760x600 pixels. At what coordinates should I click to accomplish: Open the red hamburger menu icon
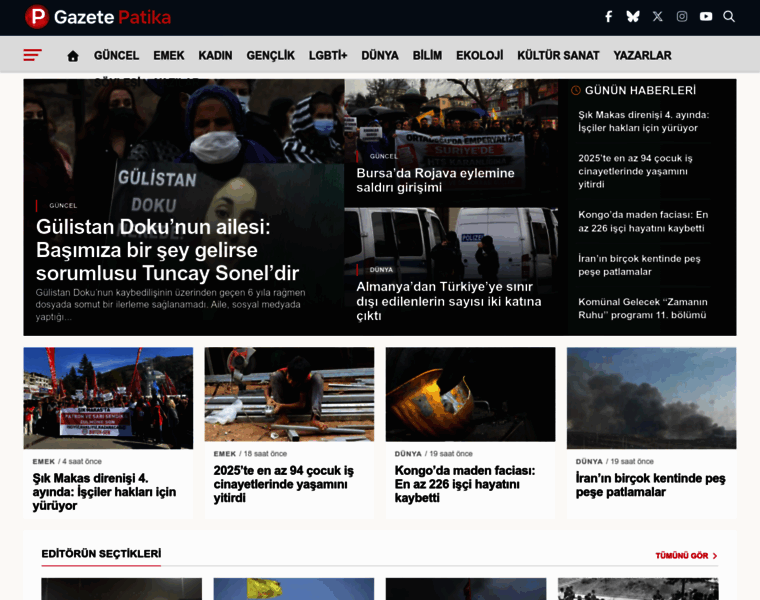click(x=32, y=55)
